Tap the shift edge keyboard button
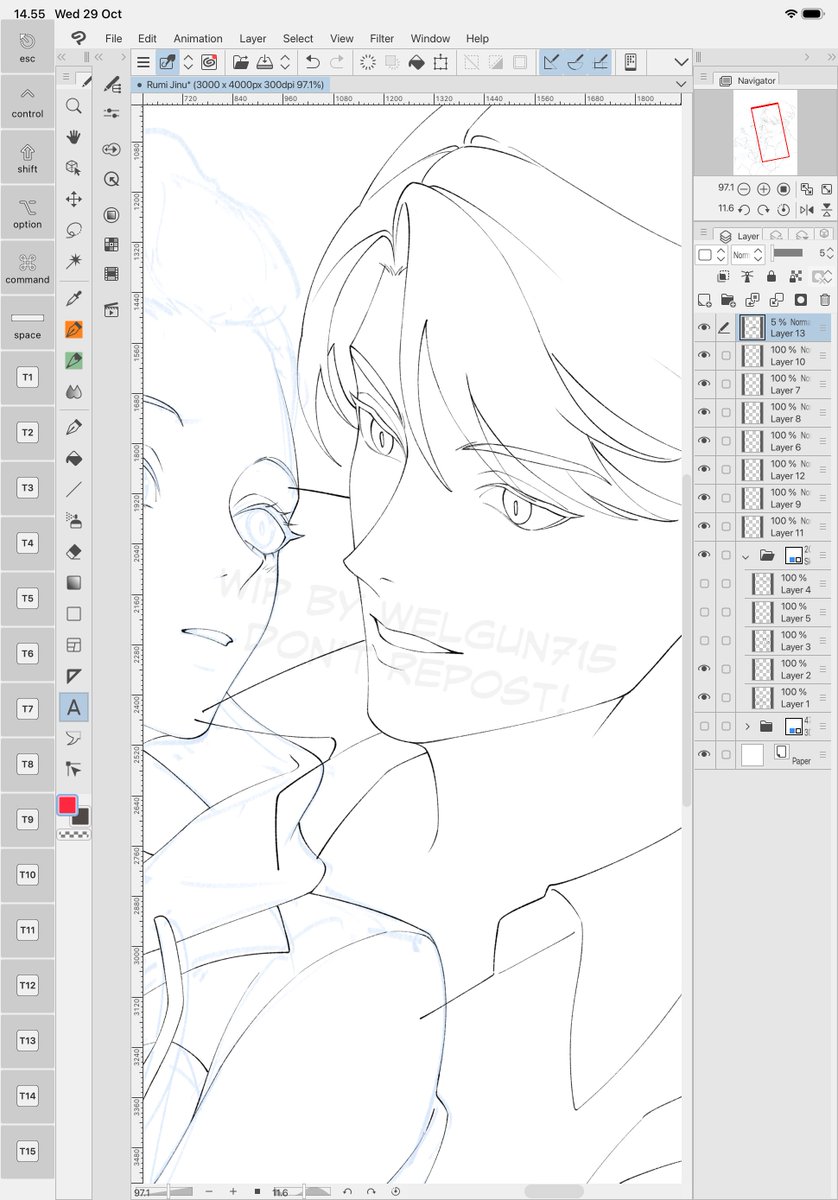This screenshot has width=838, height=1200. click(27, 157)
